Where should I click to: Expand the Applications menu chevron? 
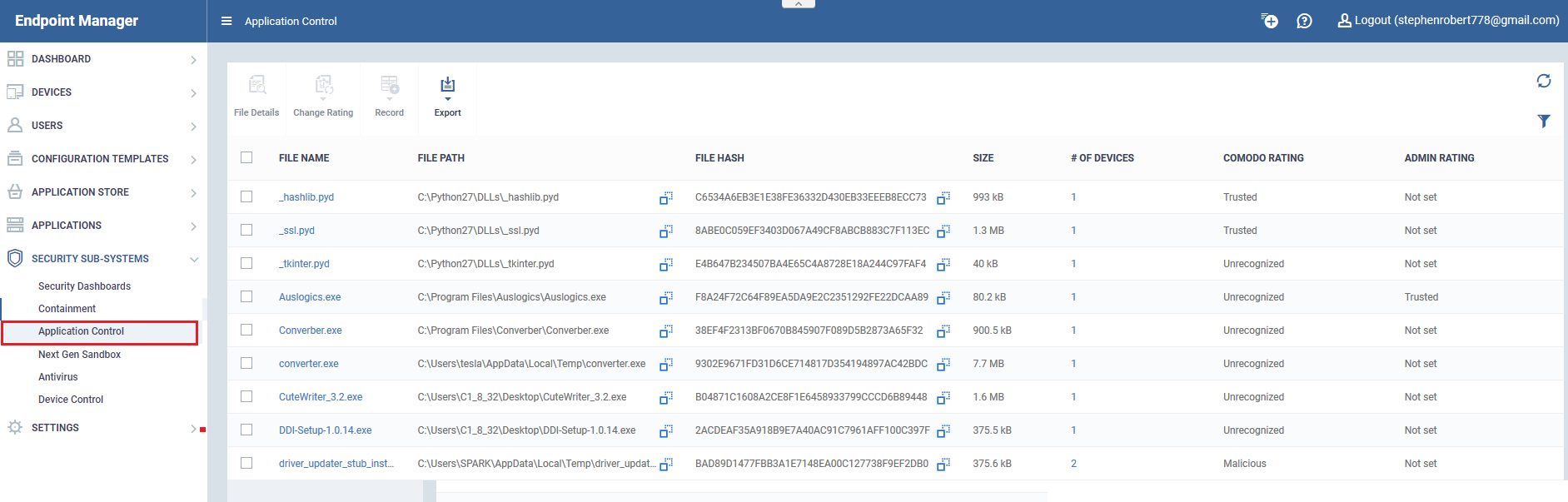(x=193, y=226)
